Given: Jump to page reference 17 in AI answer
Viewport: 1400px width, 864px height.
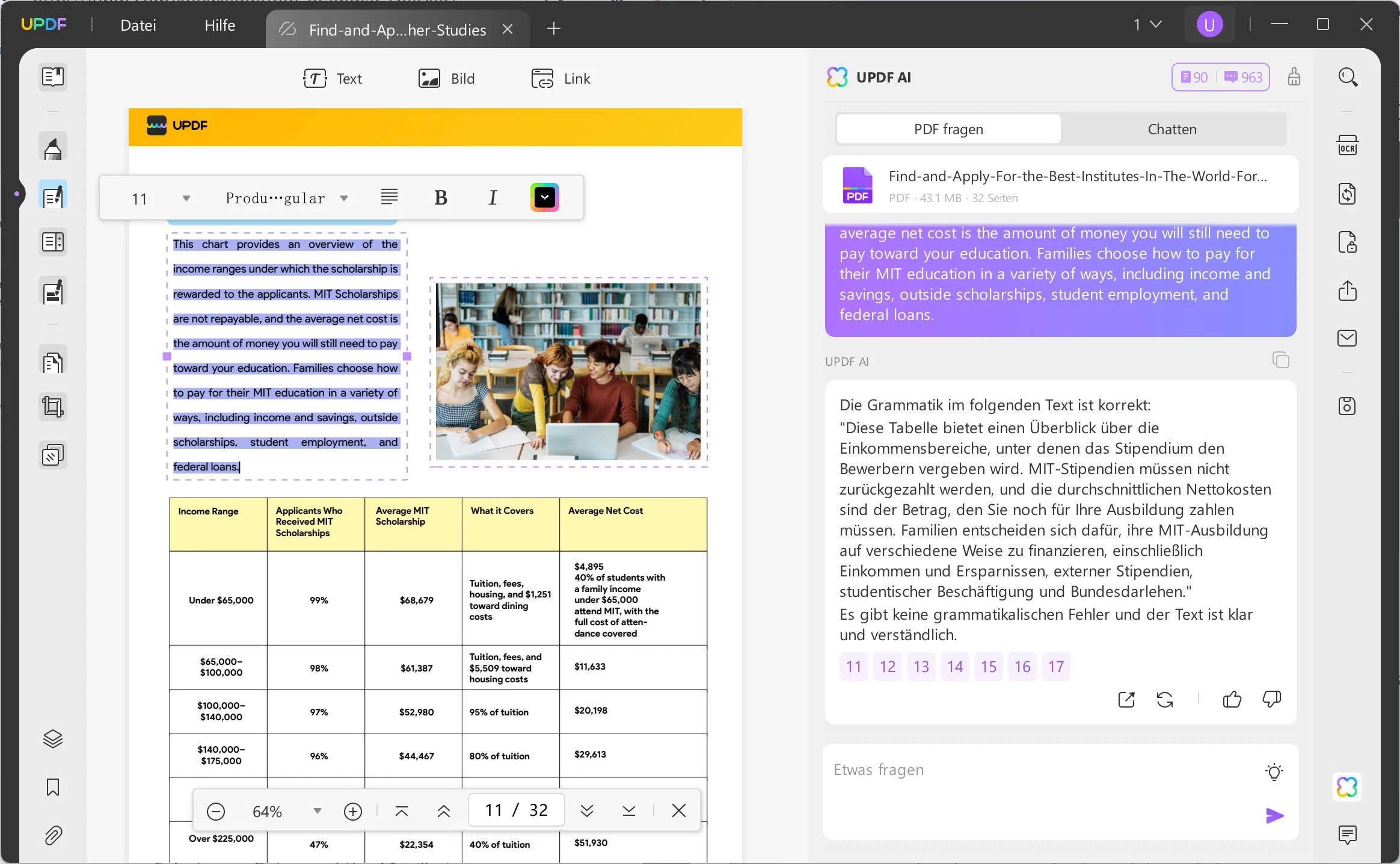Looking at the screenshot, I should [1056, 667].
